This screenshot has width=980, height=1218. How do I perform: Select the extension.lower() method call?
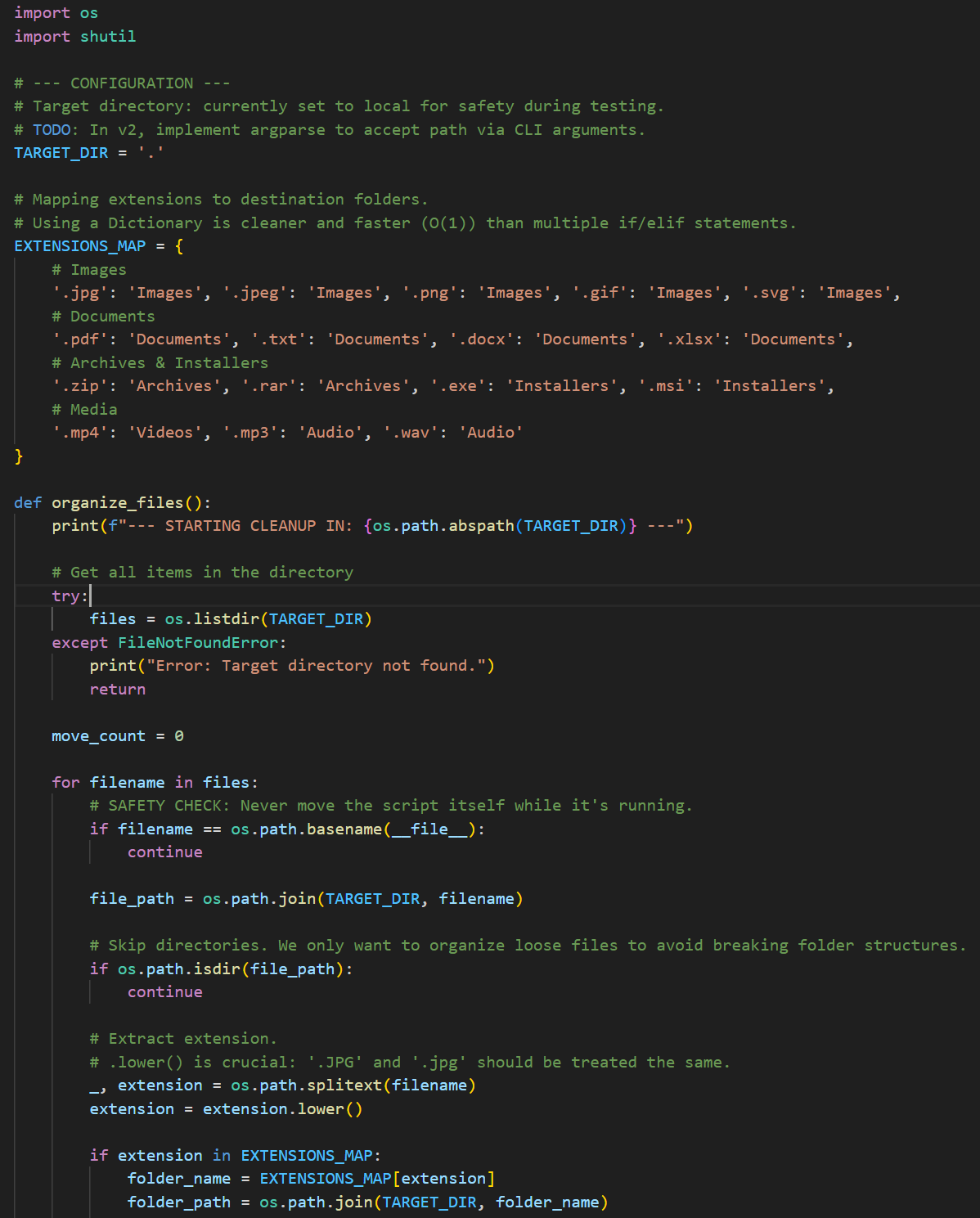[283, 1108]
